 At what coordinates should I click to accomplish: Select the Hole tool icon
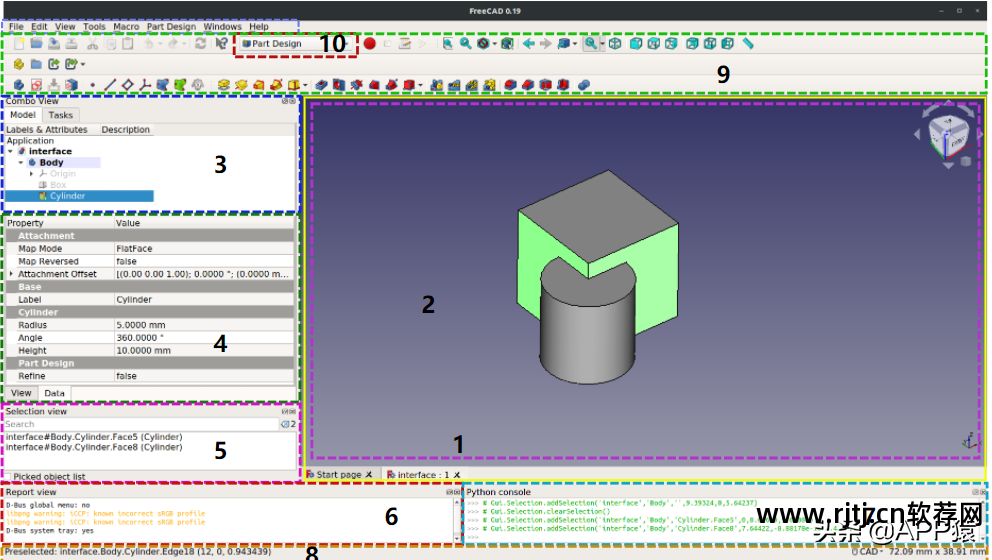[x=339, y=84]
